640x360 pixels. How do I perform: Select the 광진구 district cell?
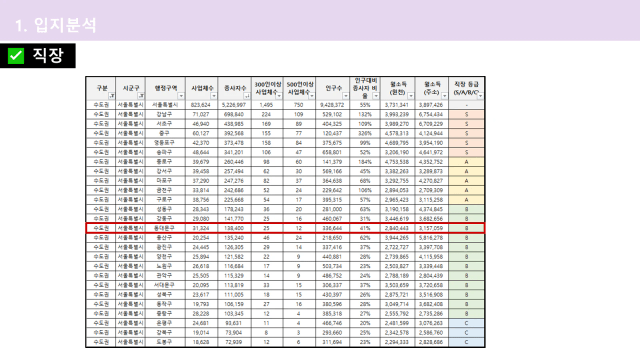(165, 247)
